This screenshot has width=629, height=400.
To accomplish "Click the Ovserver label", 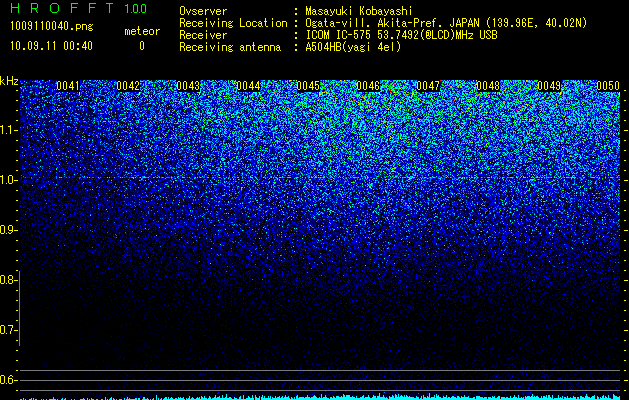I will (203, 11).
